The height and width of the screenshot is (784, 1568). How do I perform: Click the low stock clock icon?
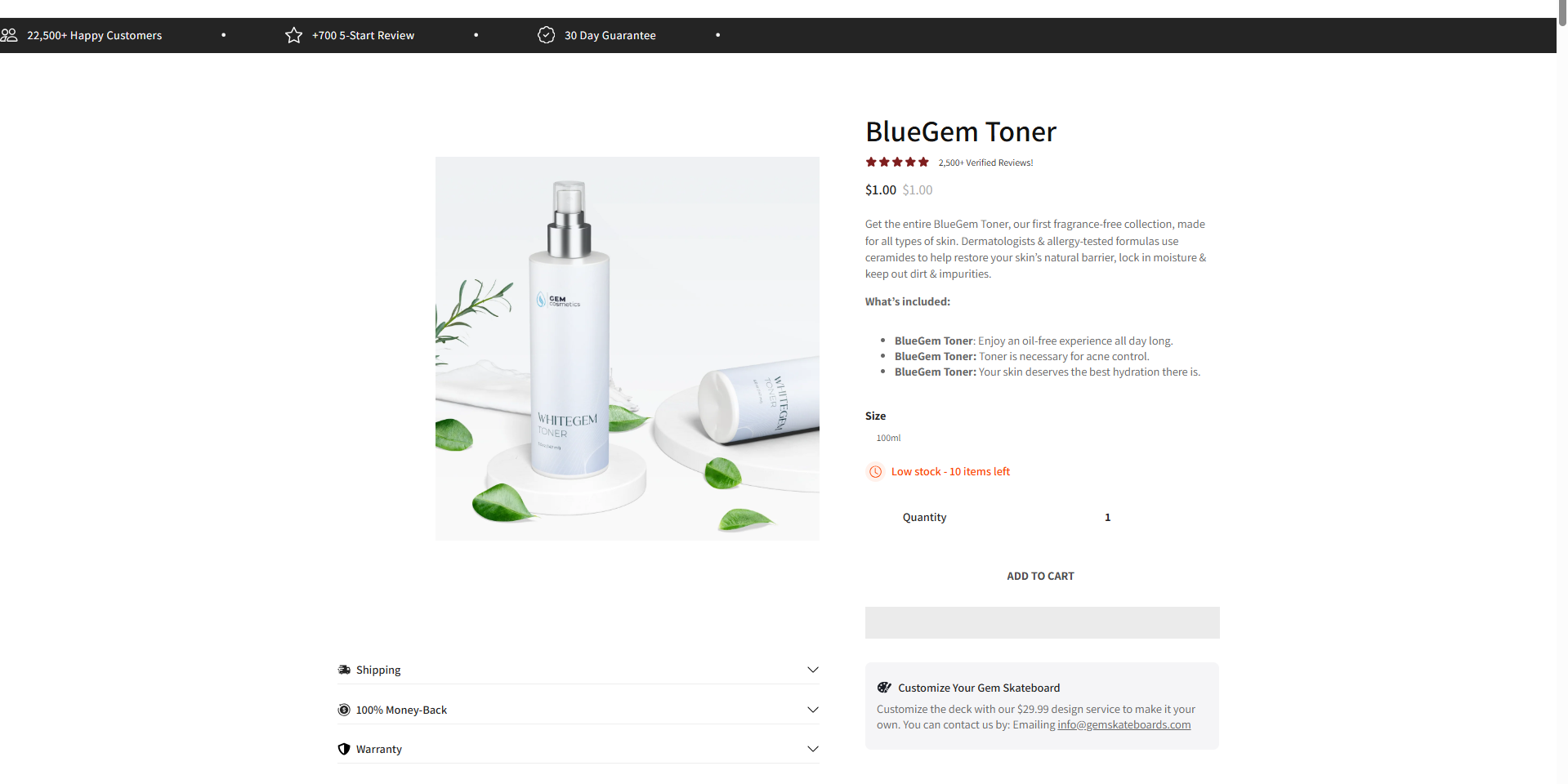(875, 472)
